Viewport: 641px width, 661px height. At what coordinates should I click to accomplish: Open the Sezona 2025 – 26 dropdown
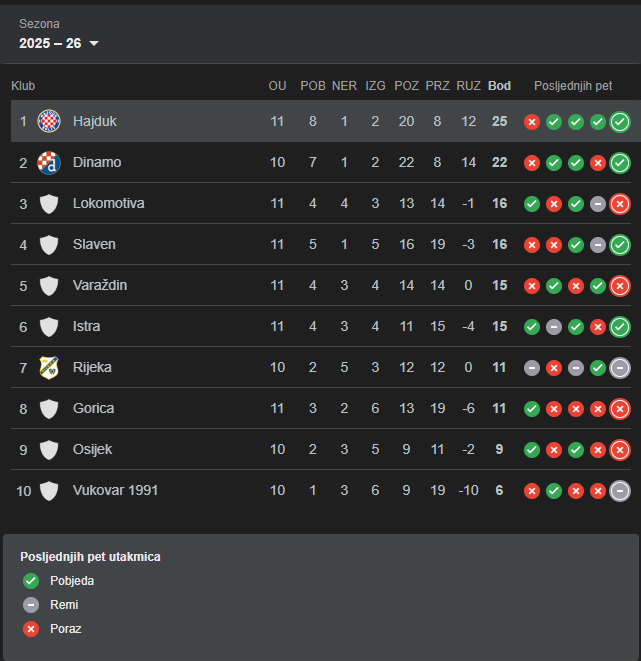[59, 43]
